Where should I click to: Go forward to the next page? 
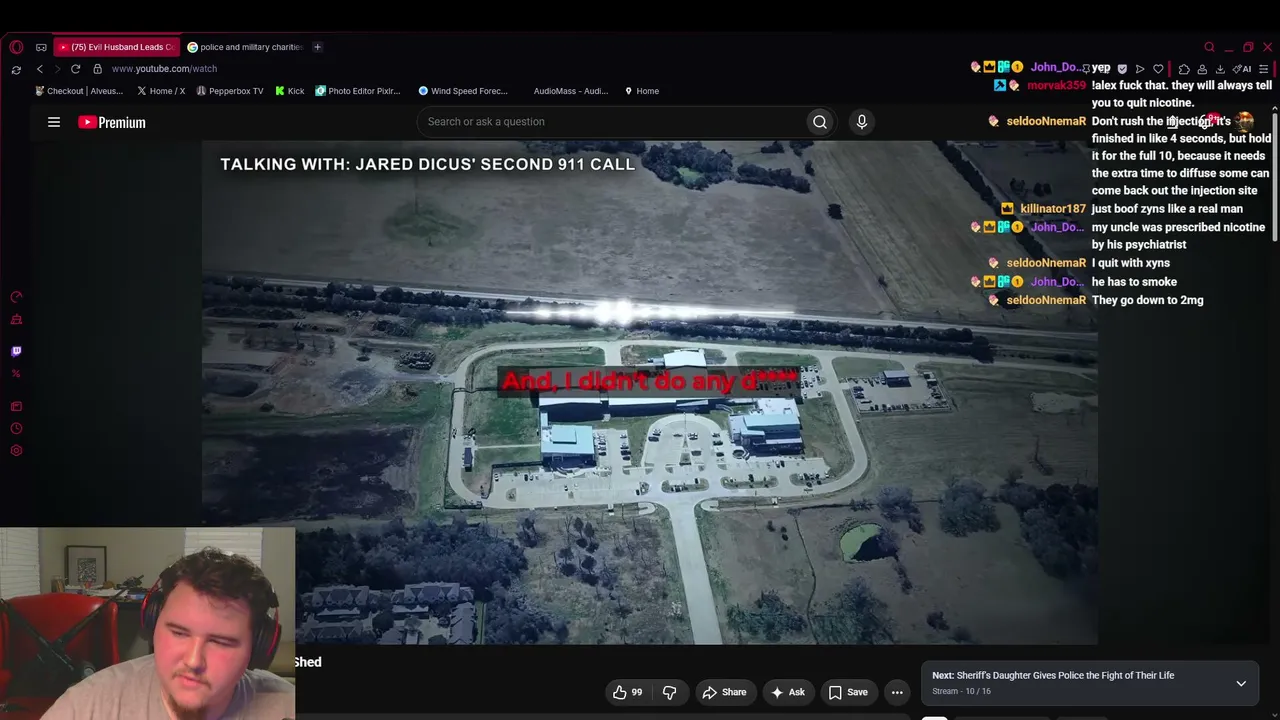[x=57, y=69]
